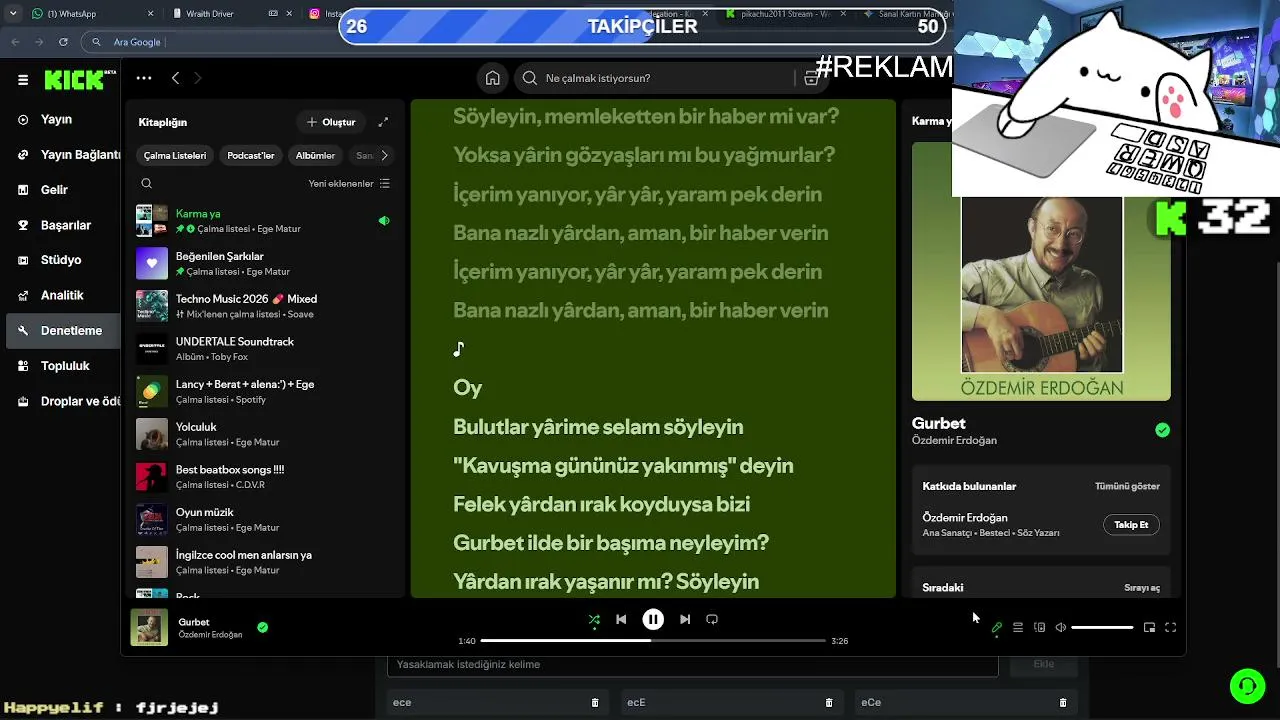Jump to lyric line 'Felek yârdan ırak koyduysa bizi'
1280x720 pixels.
pyautogui.click(x=601, y=504)
